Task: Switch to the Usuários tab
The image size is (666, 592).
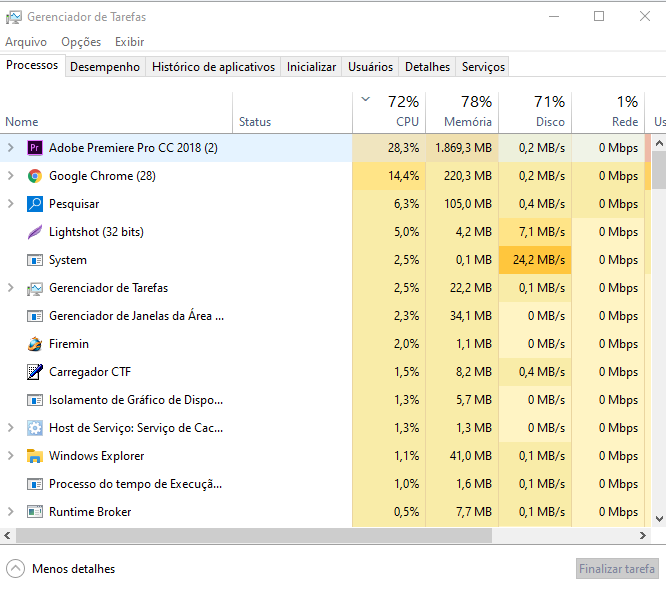Action: tap(370, 67)
